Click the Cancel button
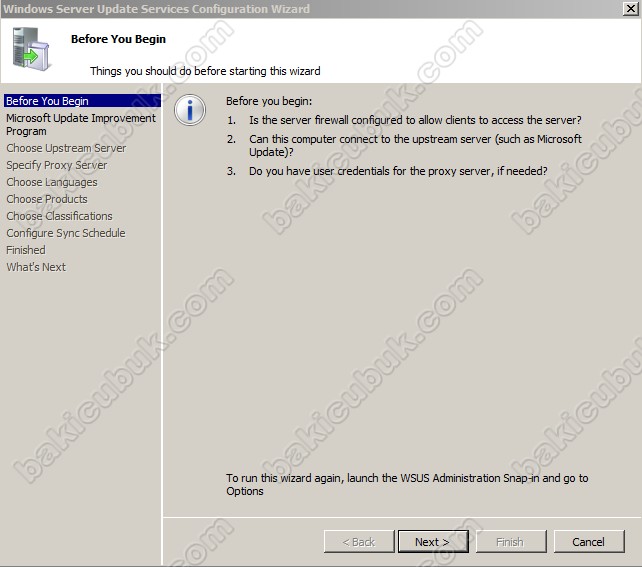642x567 pixels. pyautogui.click(x=589, y=542)
